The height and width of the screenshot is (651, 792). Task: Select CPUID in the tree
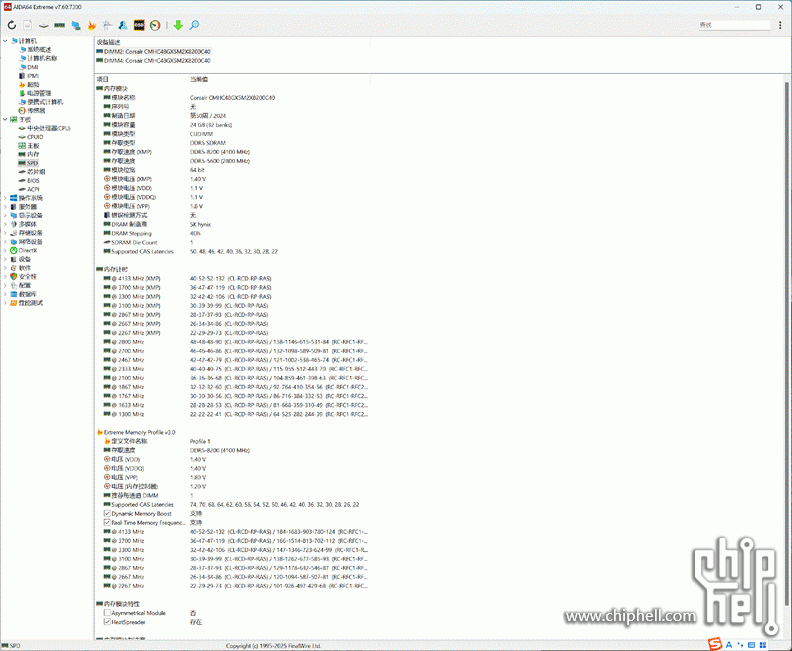click(35, 137)
